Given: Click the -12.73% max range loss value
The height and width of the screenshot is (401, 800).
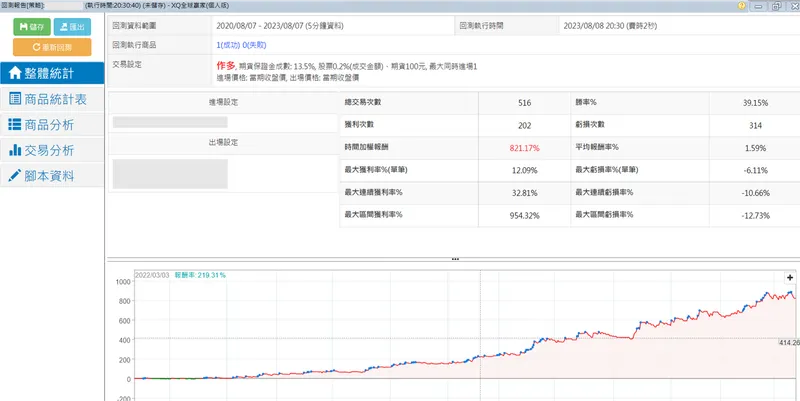Looking at the screenshot, I should (756, 215).
